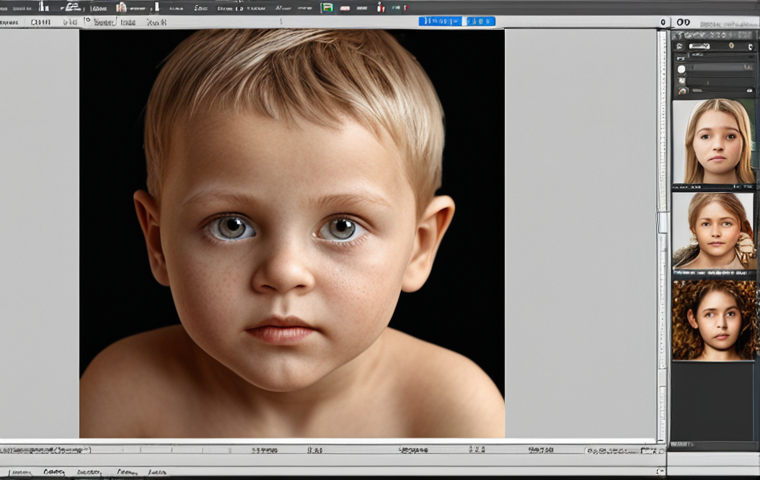Click the green icon in top toolbar
This screenshot has width=760, height=480.
(x=327, y=7)
